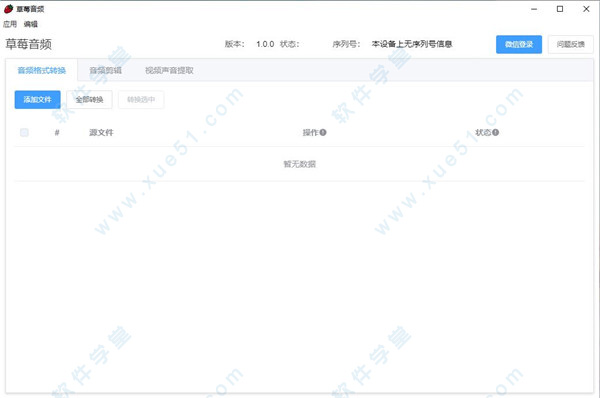Image resolution: width=600 pixels, height=398 pixels.
Task: Switch to the 音频剪辑 tab
Action: [x=106, y=70]
